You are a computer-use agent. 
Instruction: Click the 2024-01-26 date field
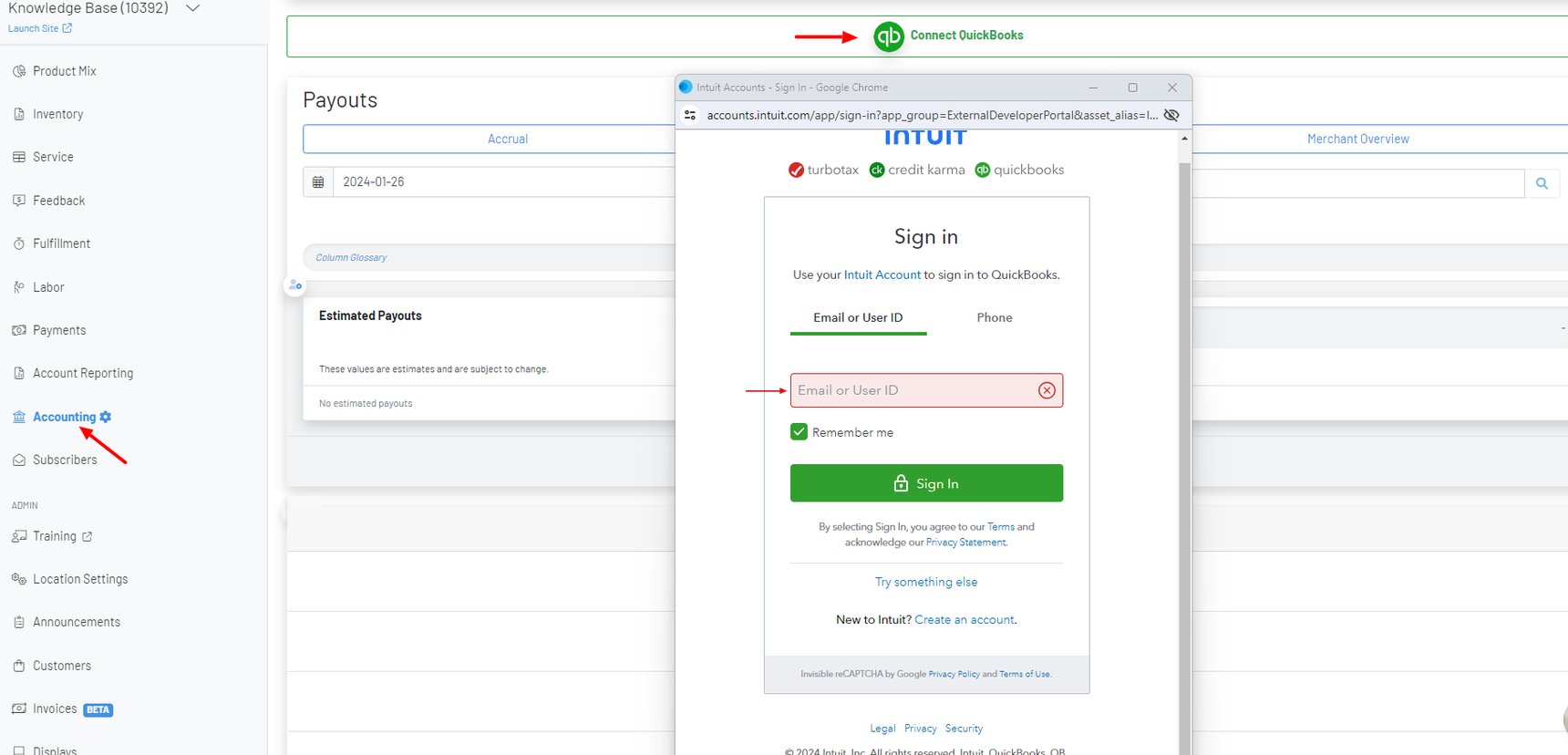click(x=504, y=182)
